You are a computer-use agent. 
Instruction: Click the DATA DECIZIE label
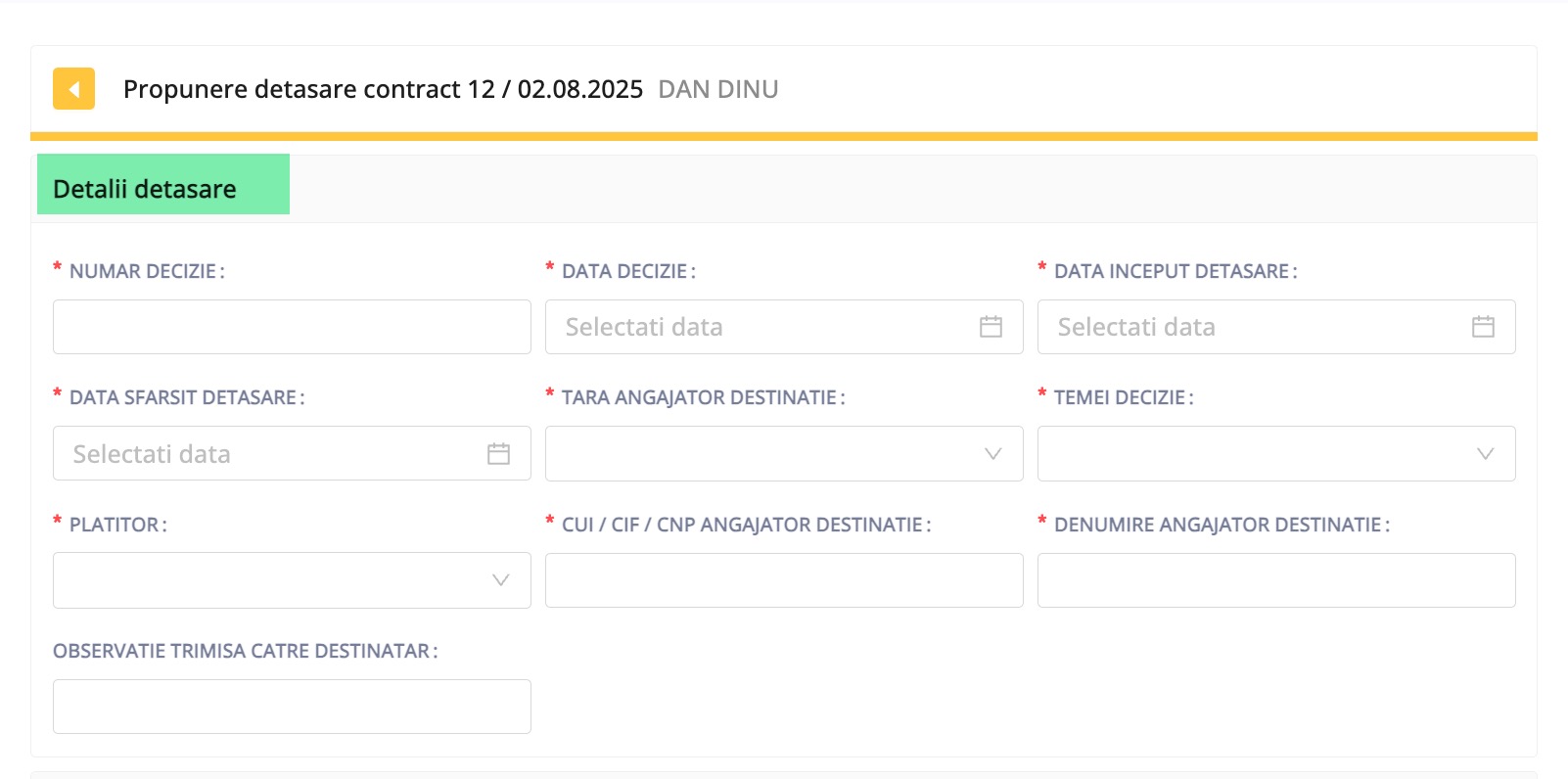click(x=628, y=271)
